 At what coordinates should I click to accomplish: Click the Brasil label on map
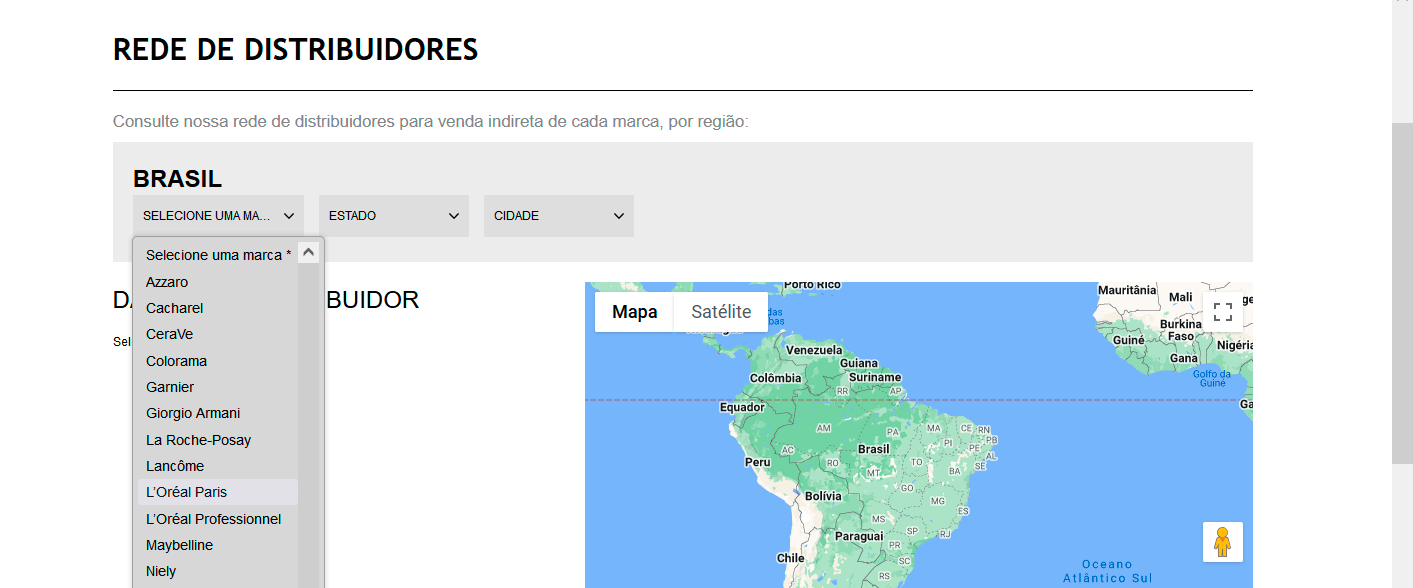(x=874, y=449)
